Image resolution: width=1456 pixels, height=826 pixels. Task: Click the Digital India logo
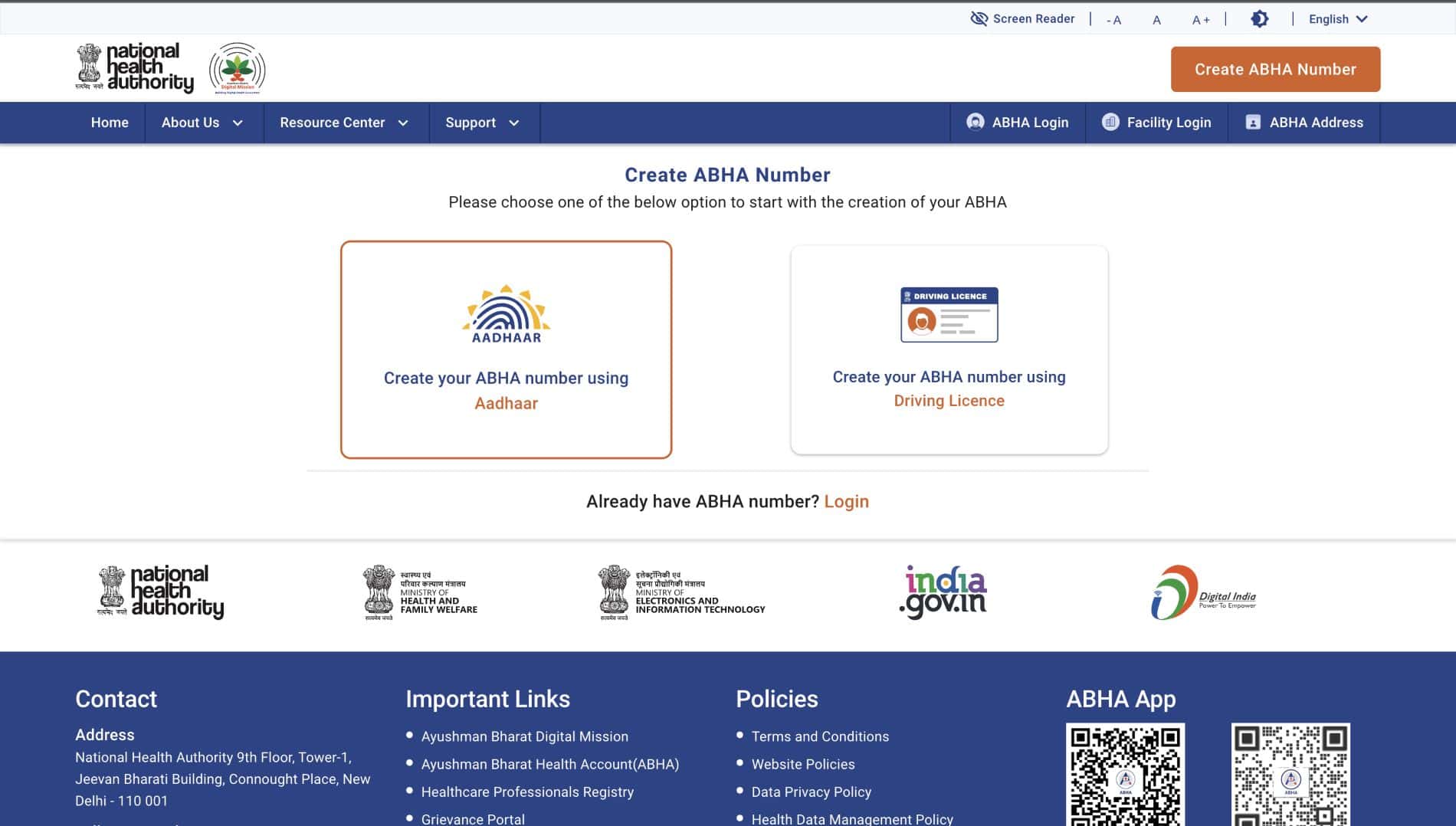click(1203, 592)
